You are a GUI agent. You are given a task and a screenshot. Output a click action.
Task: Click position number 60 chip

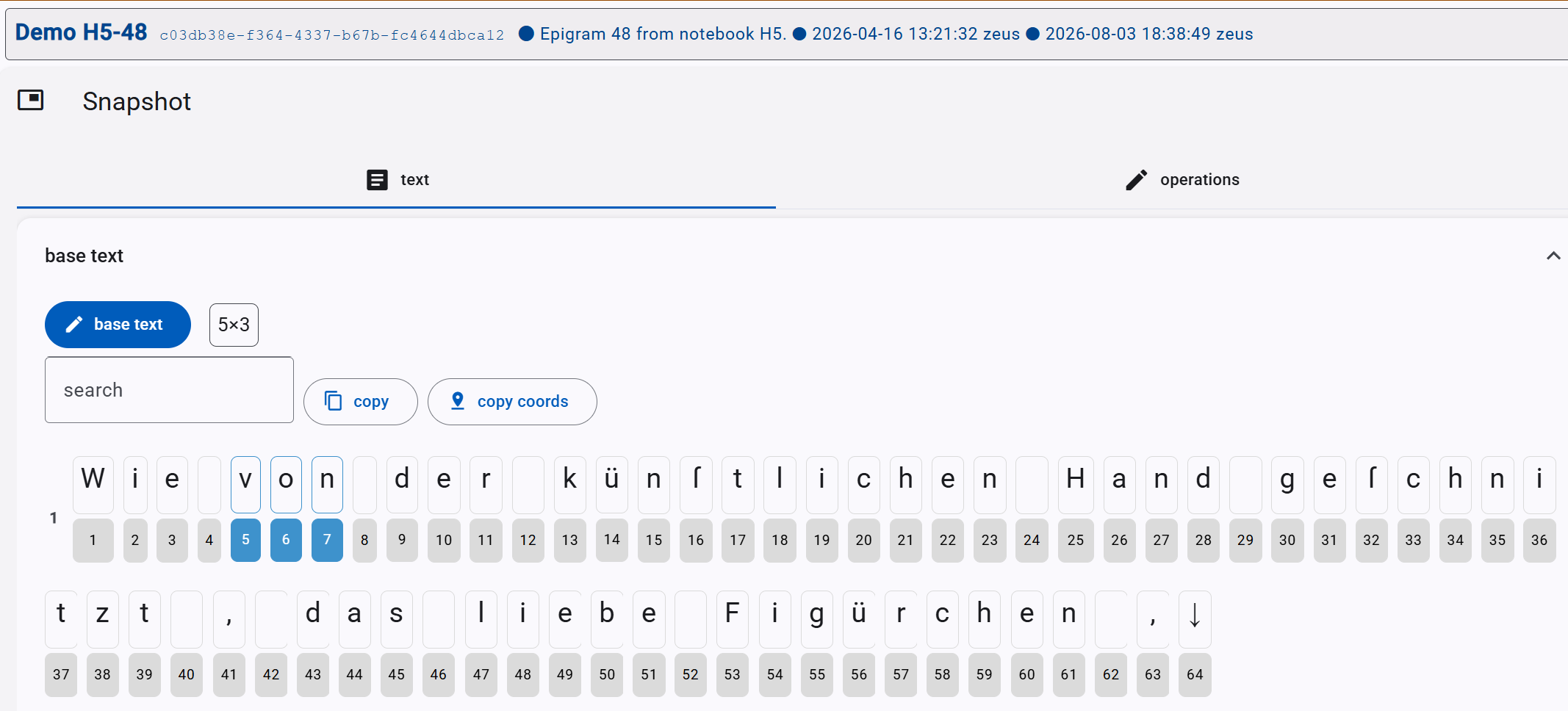pos(1027,674)
